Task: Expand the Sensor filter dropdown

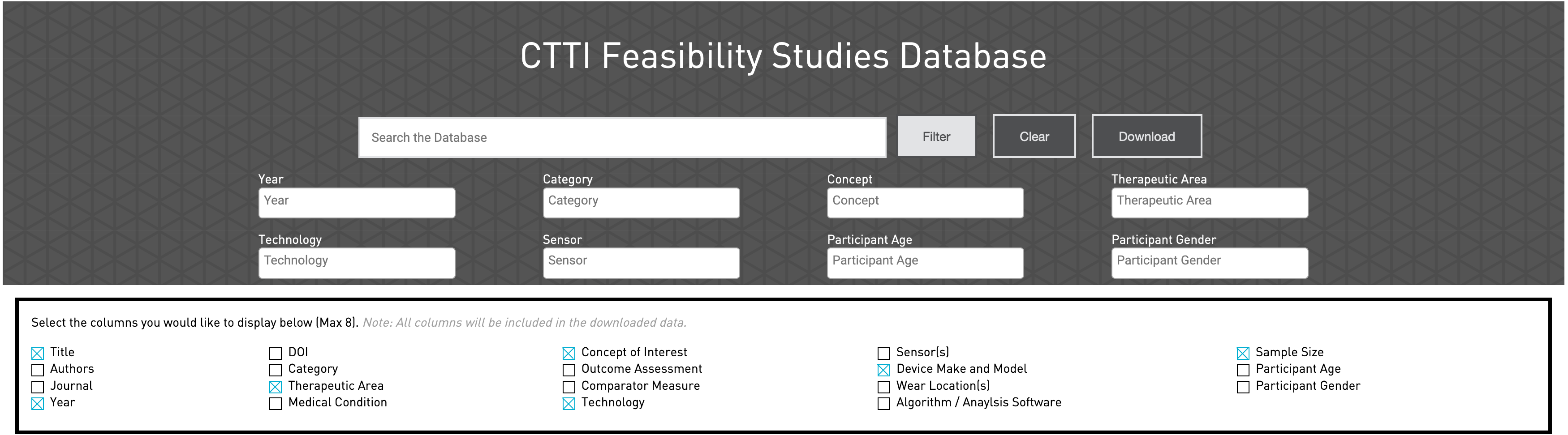Action: point(640,262)
